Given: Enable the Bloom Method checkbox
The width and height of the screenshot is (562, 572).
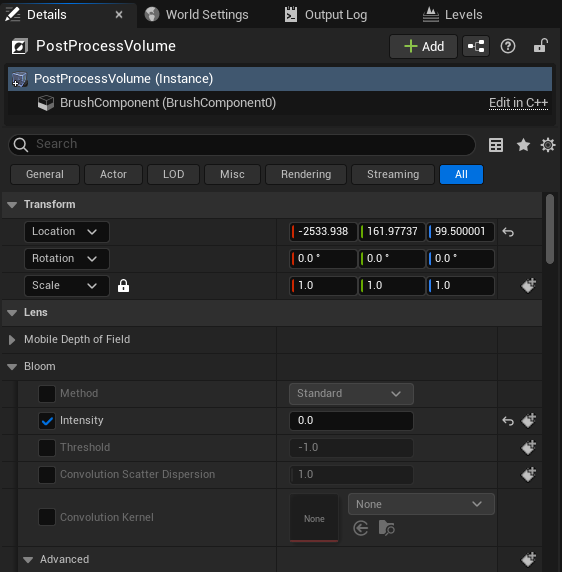Looking at the screenshot, I should click(47, 394).
